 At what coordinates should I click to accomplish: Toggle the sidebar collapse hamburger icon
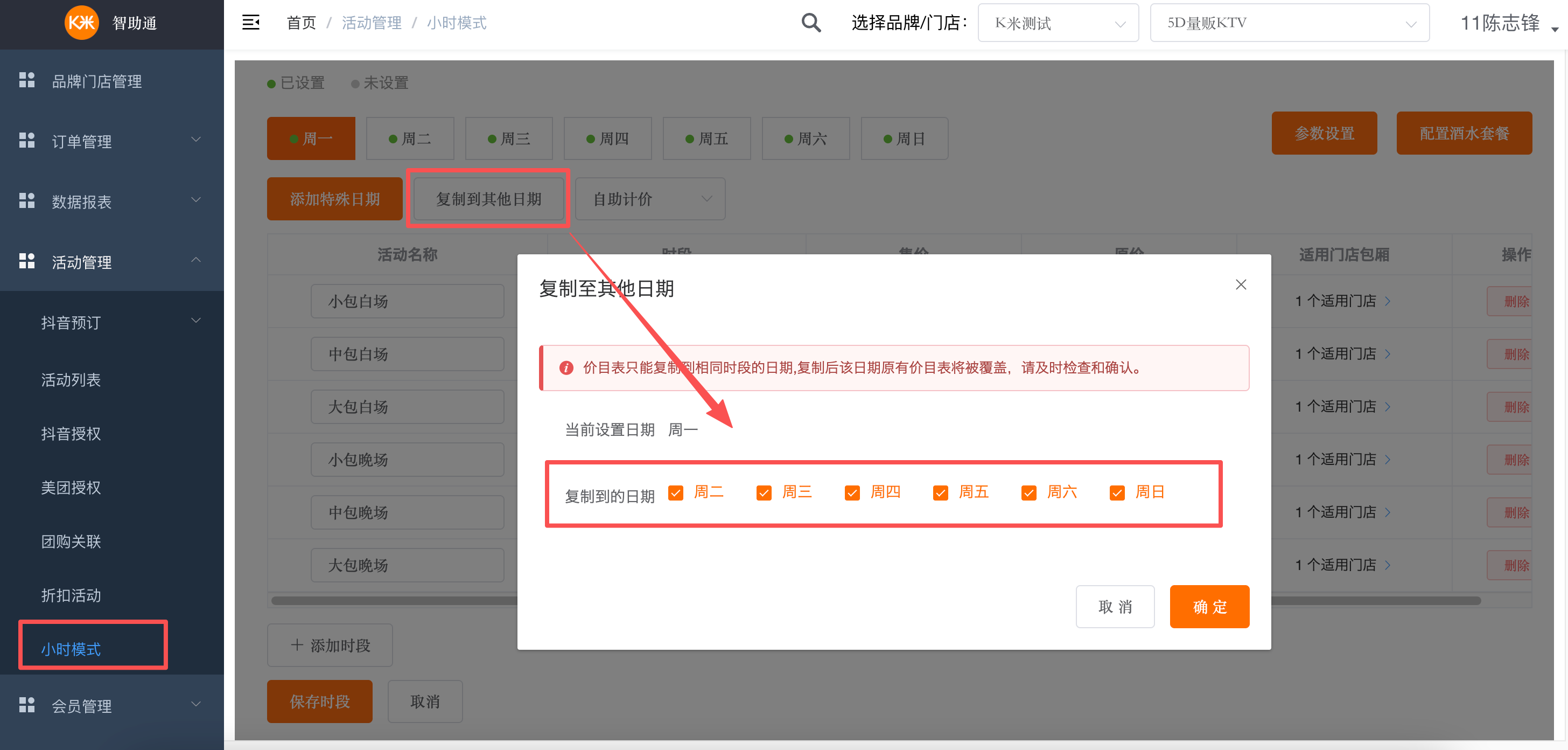pyautogui.click(x=251, y=23)
